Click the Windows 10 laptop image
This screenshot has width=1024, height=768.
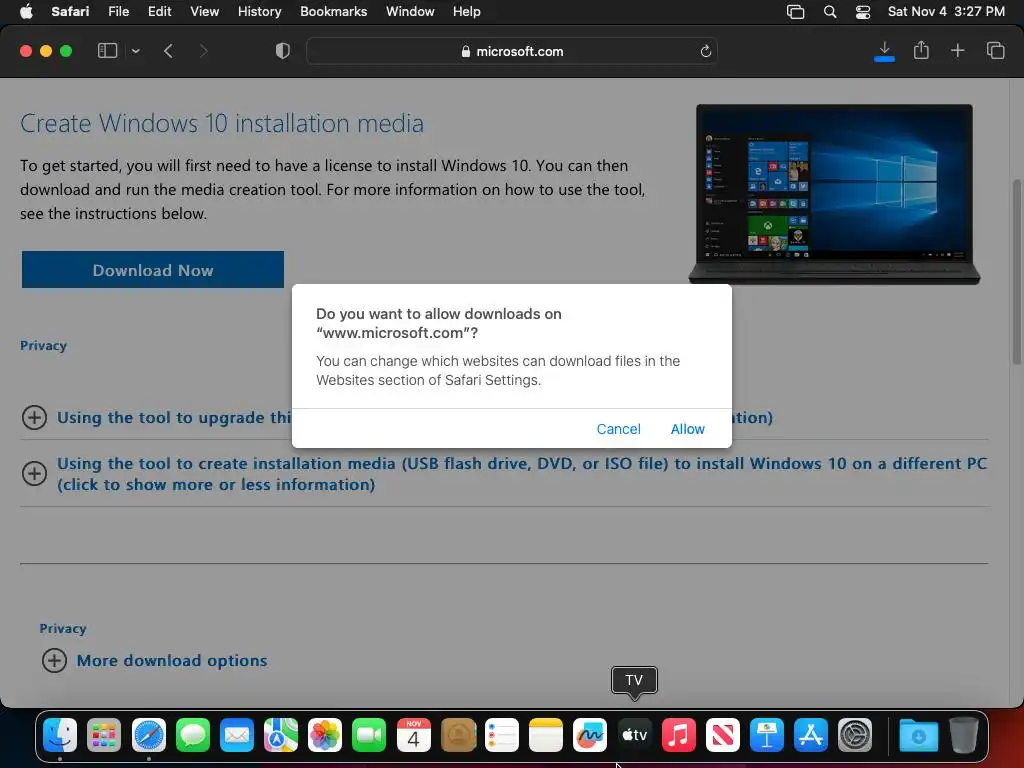coord(835,194)
